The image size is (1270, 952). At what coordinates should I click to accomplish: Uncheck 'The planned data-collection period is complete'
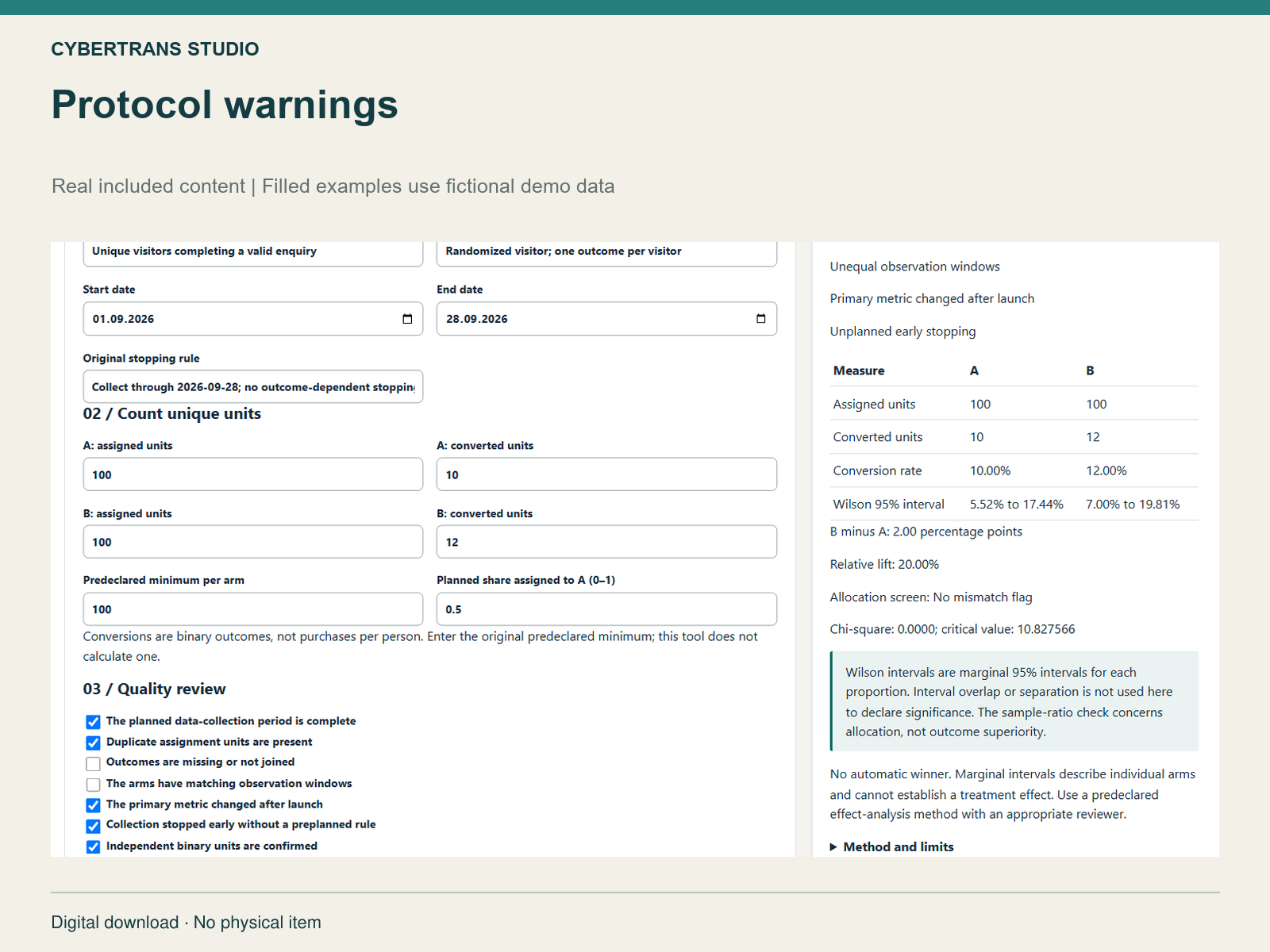[x=93, y=722]
